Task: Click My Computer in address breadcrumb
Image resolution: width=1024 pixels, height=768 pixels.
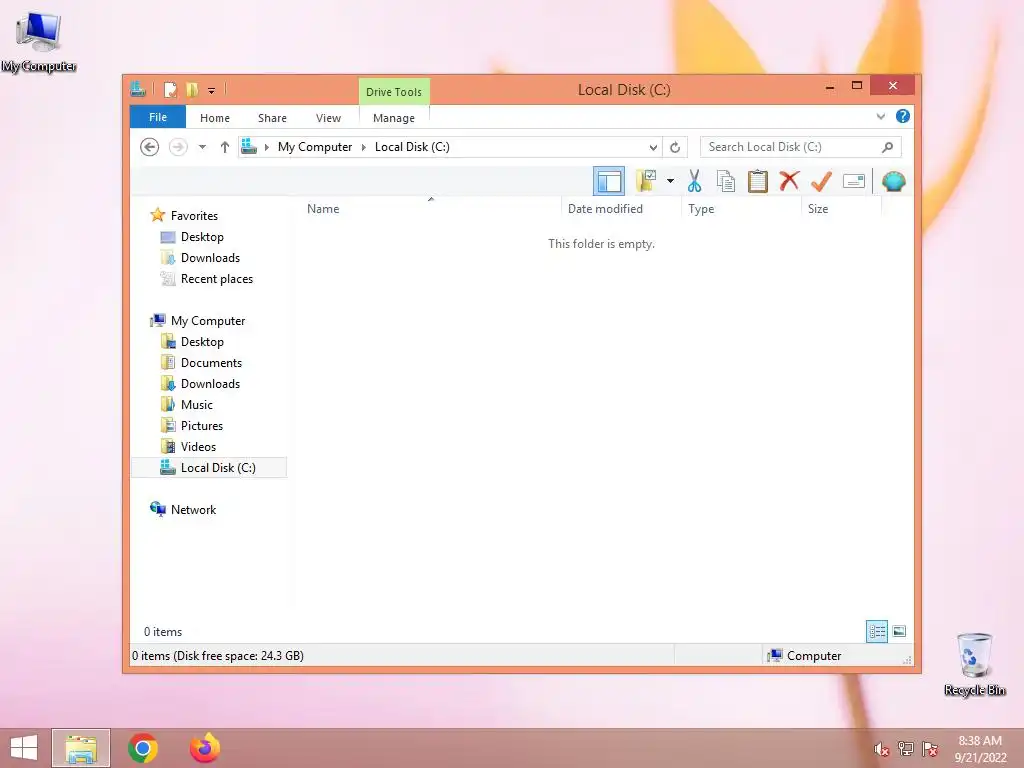Action: [315, 147]
